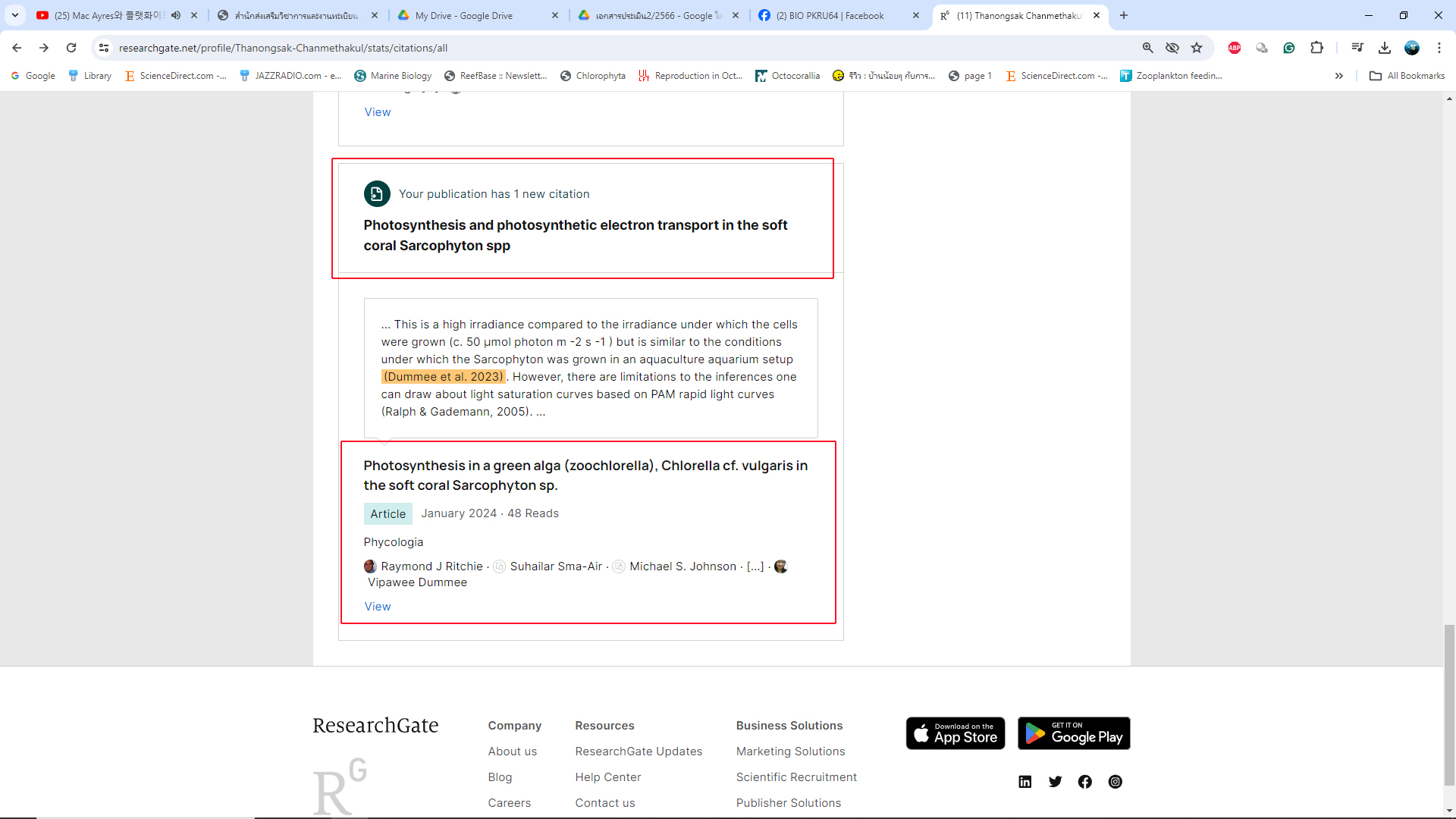1456x819 pixels.
Task: Toggle the eye-slash tracking protection icon
Action: [1172, 48]
